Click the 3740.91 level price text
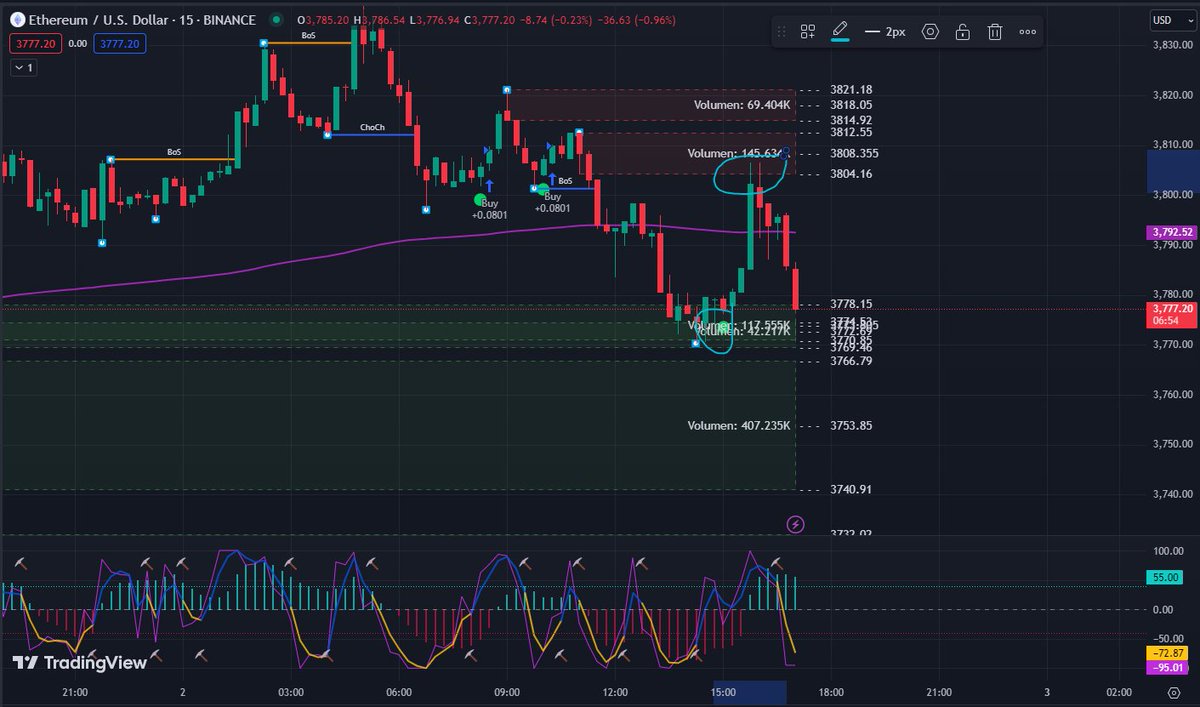This screenshot has height=707, width=1200. click(851, 490)
